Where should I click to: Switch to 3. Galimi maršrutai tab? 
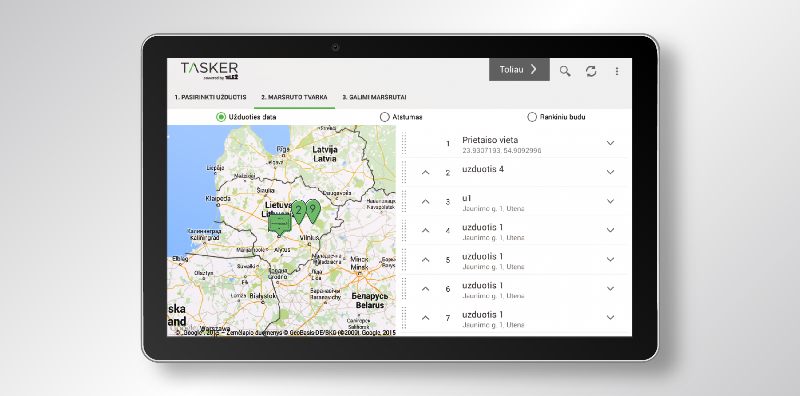click(374, 97)
